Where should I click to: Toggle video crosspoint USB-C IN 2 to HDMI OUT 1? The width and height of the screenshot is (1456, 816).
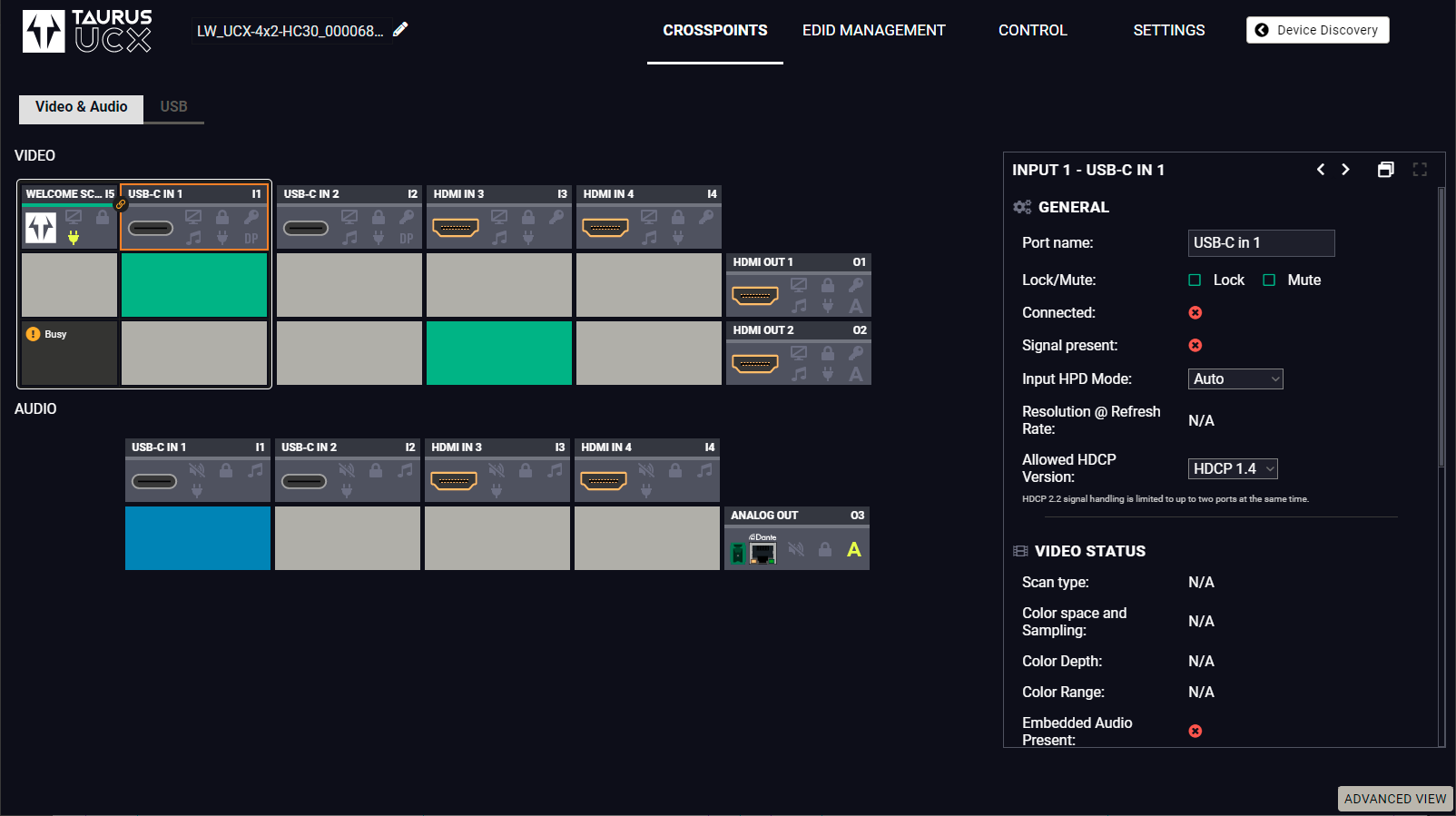(349, 285)
